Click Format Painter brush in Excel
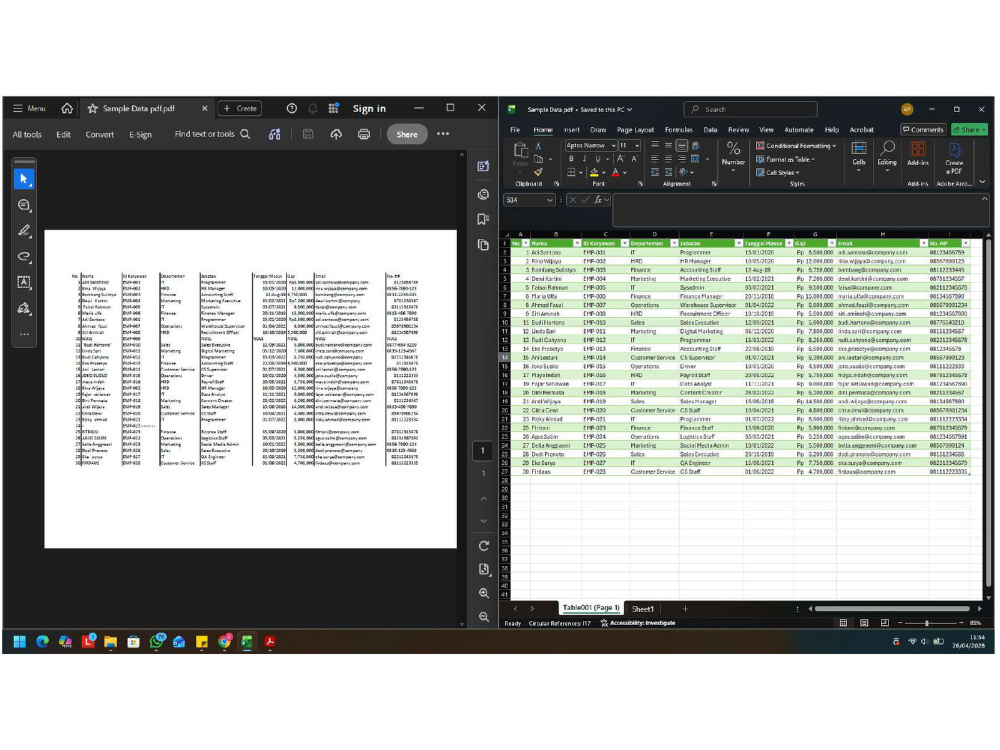This screenshot has width=1000, height=750. pos(538,172)
